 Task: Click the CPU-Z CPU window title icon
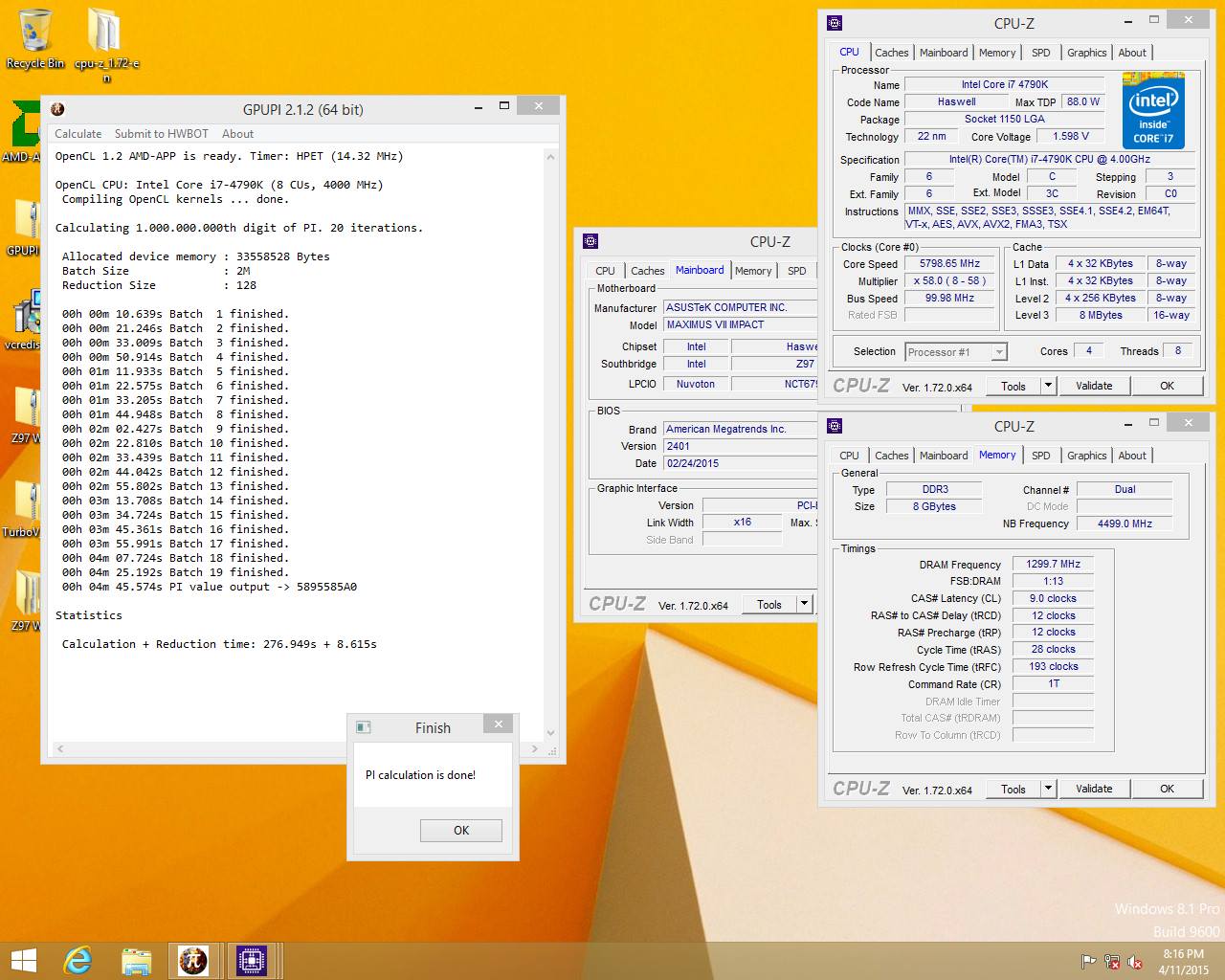pos(835,23)
